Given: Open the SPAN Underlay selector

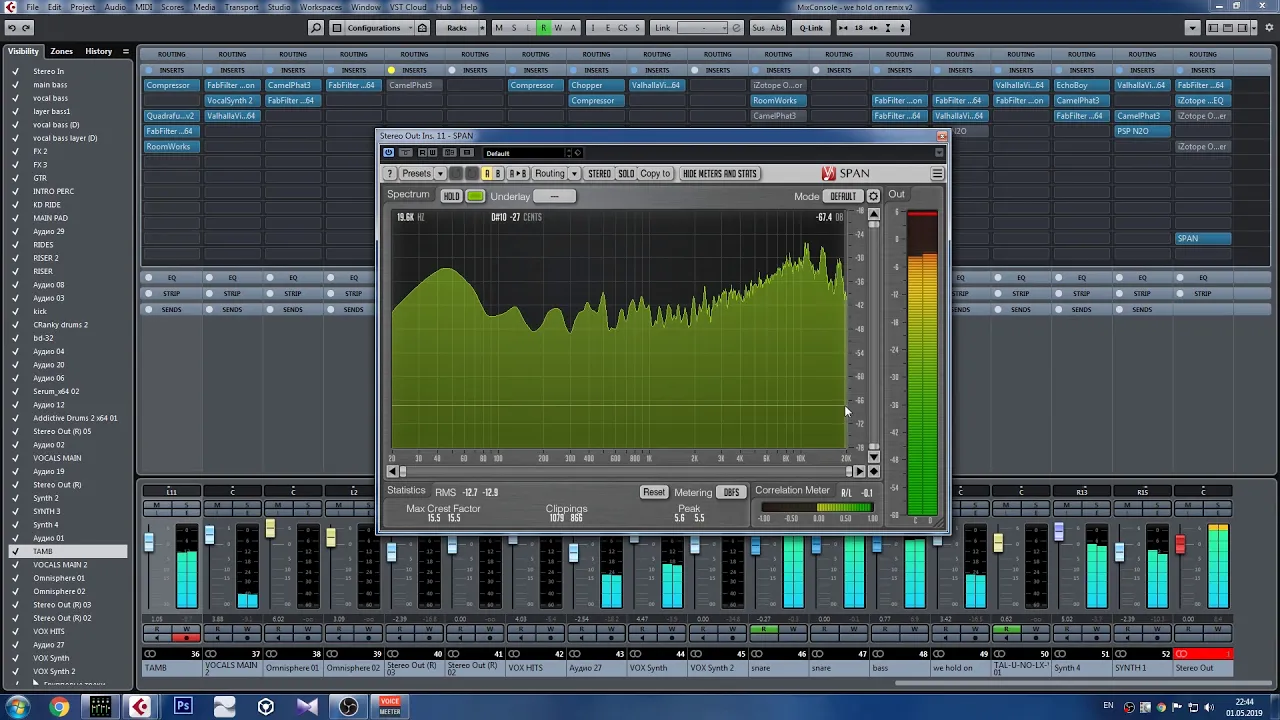Looking at the screenshot, I should [555, 196].
